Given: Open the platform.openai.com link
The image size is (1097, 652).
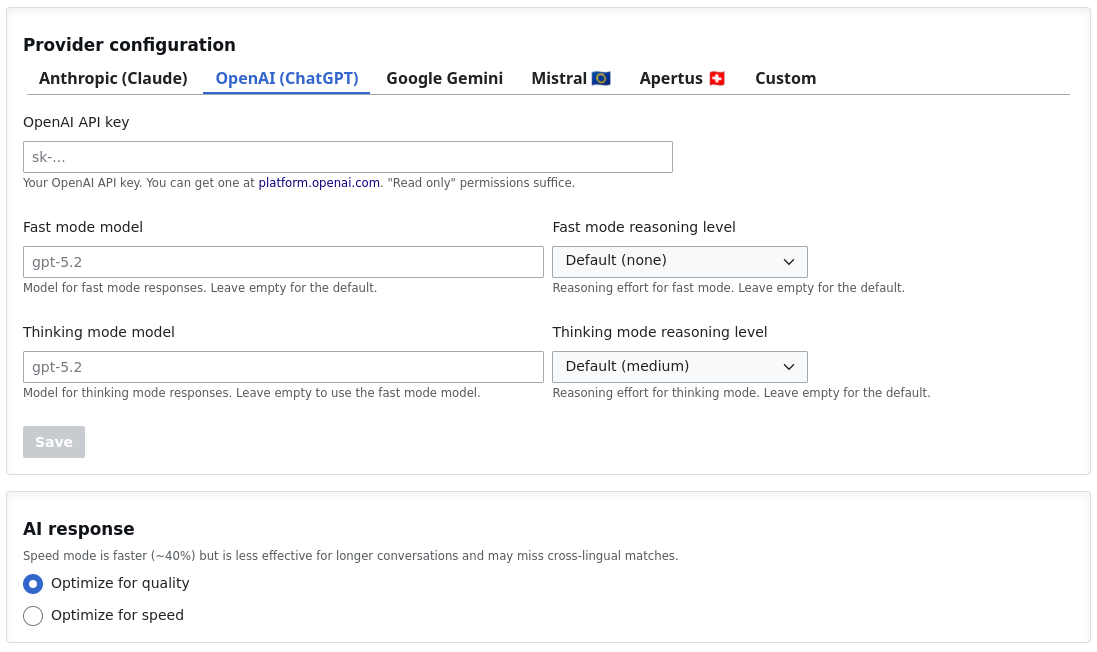Looking at the screenshot, I should [319, 183].
